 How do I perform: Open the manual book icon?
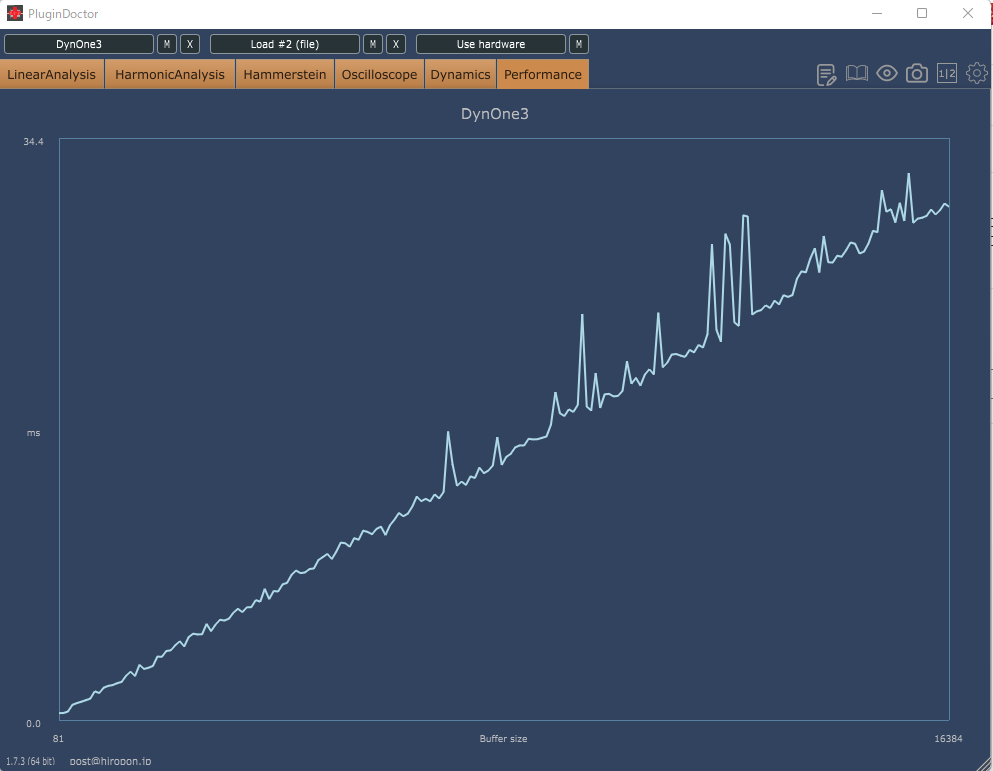[x=857, y=73]
